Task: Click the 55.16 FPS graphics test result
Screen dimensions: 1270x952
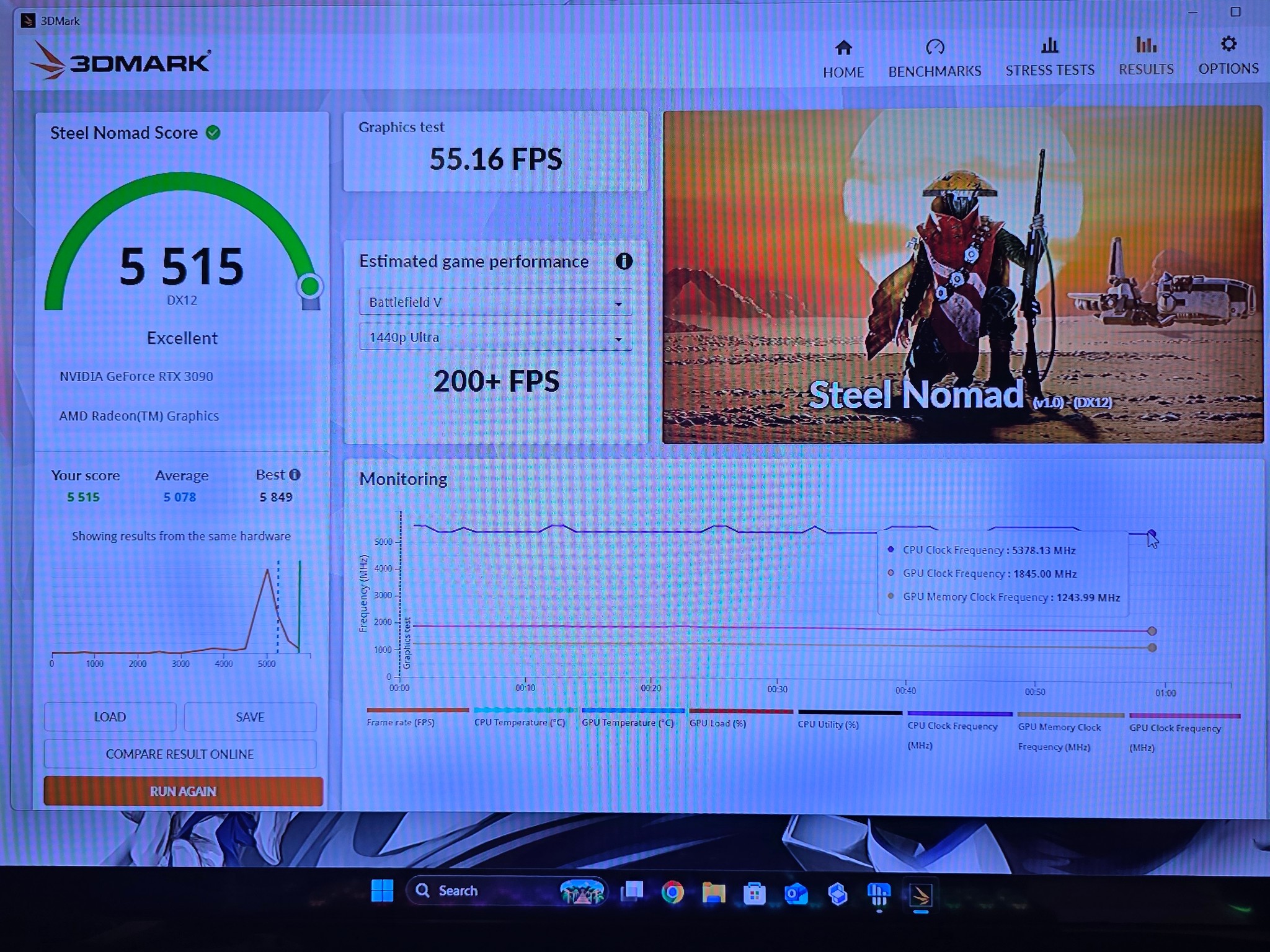Action: pos(496,159)
